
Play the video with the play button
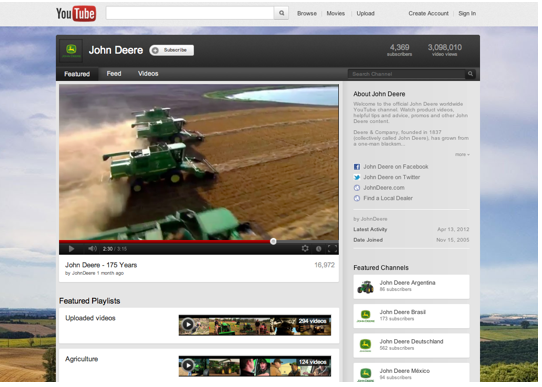(71, 249)
